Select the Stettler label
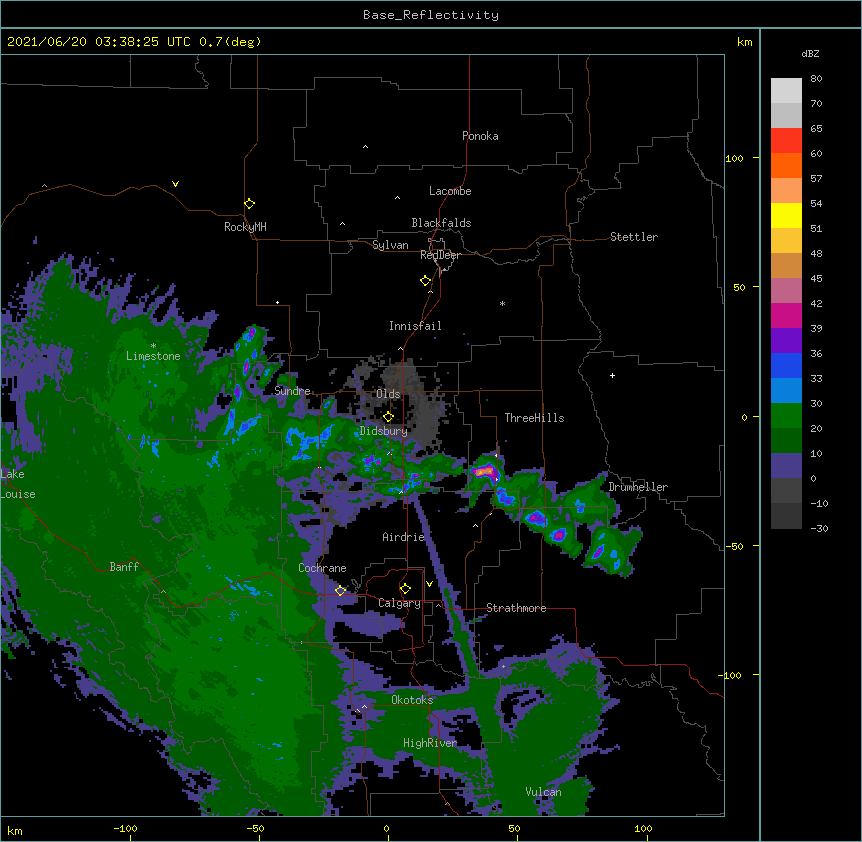This screenshot has width=862, height=842. [x=634, y=237]
